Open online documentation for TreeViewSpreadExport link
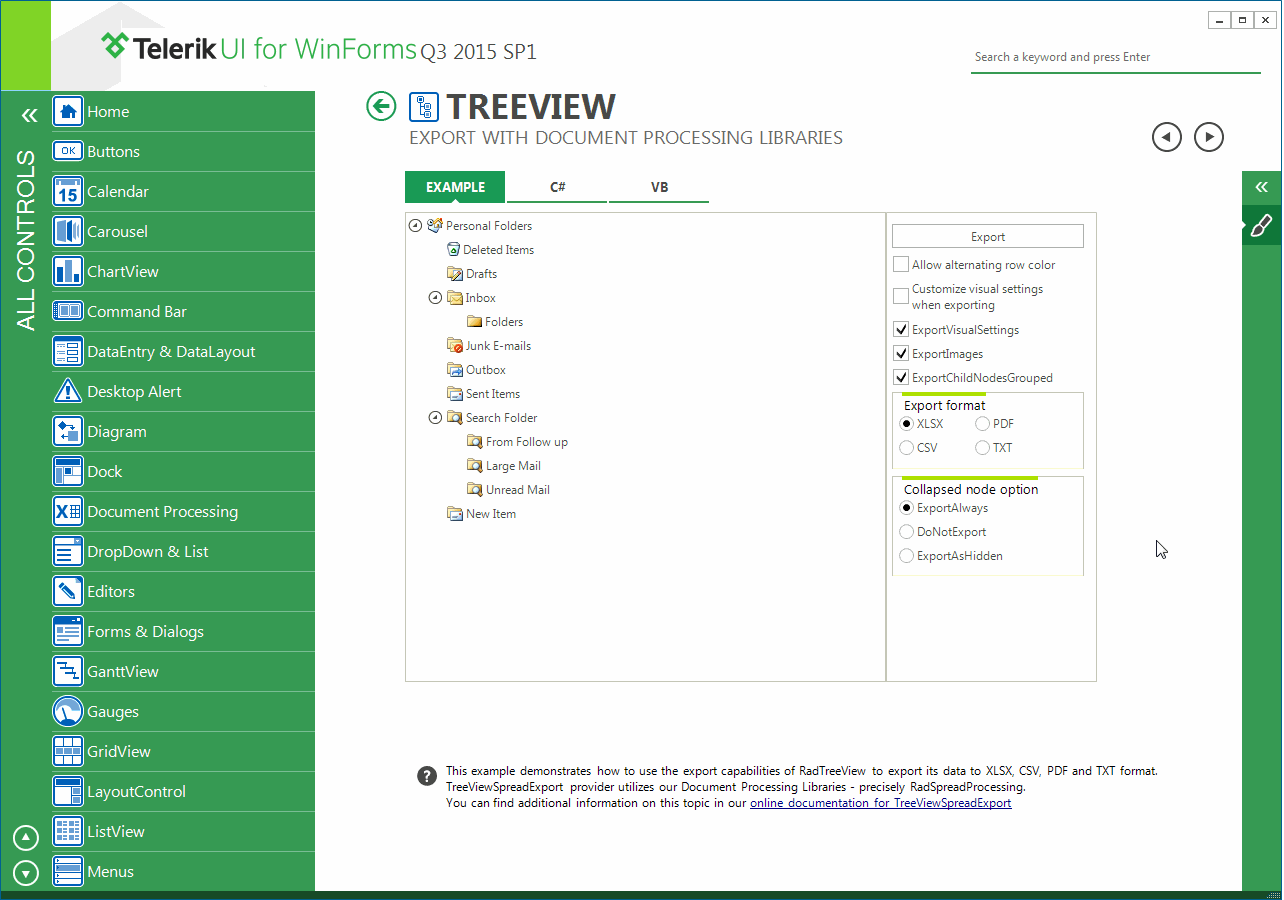This screenshot has height=900, width=1284. tap(881, 803)
